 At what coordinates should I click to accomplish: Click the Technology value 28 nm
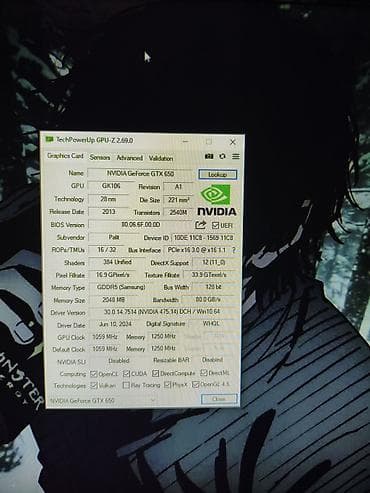(x=108, y=199)
